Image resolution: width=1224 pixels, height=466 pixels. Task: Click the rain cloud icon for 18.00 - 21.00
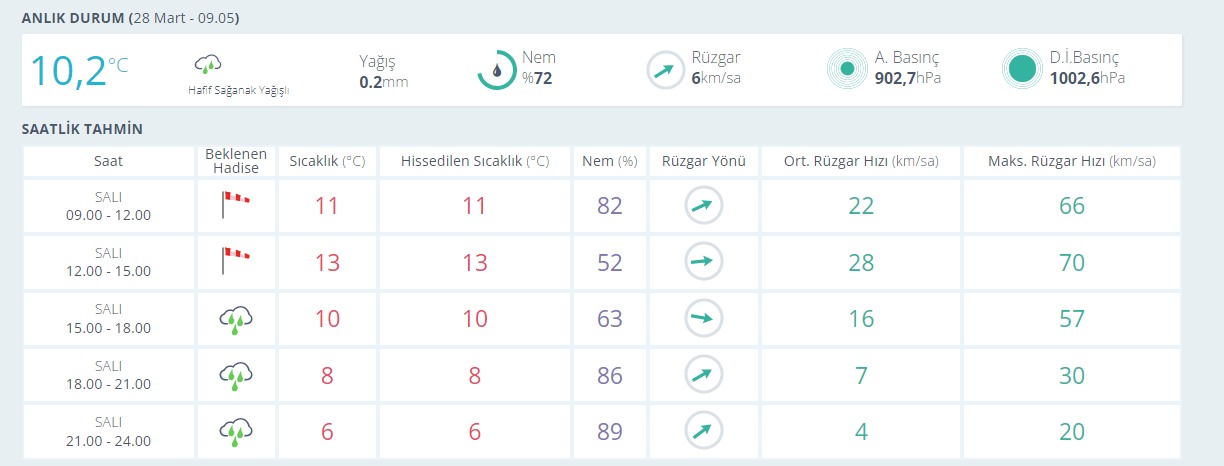tap(236, 376)
